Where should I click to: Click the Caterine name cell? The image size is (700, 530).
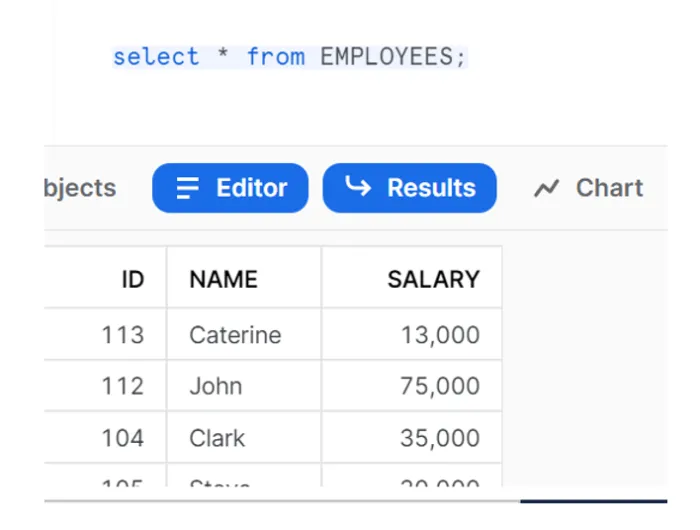click(x=235, y=335)
